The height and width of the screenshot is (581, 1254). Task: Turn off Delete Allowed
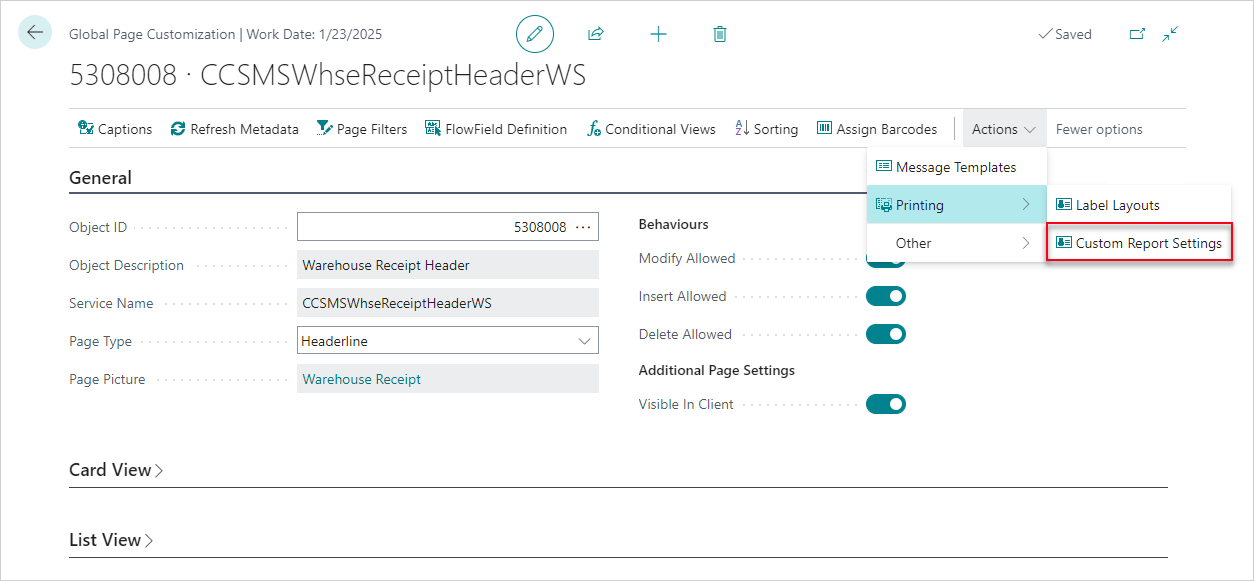click(886, 333)
